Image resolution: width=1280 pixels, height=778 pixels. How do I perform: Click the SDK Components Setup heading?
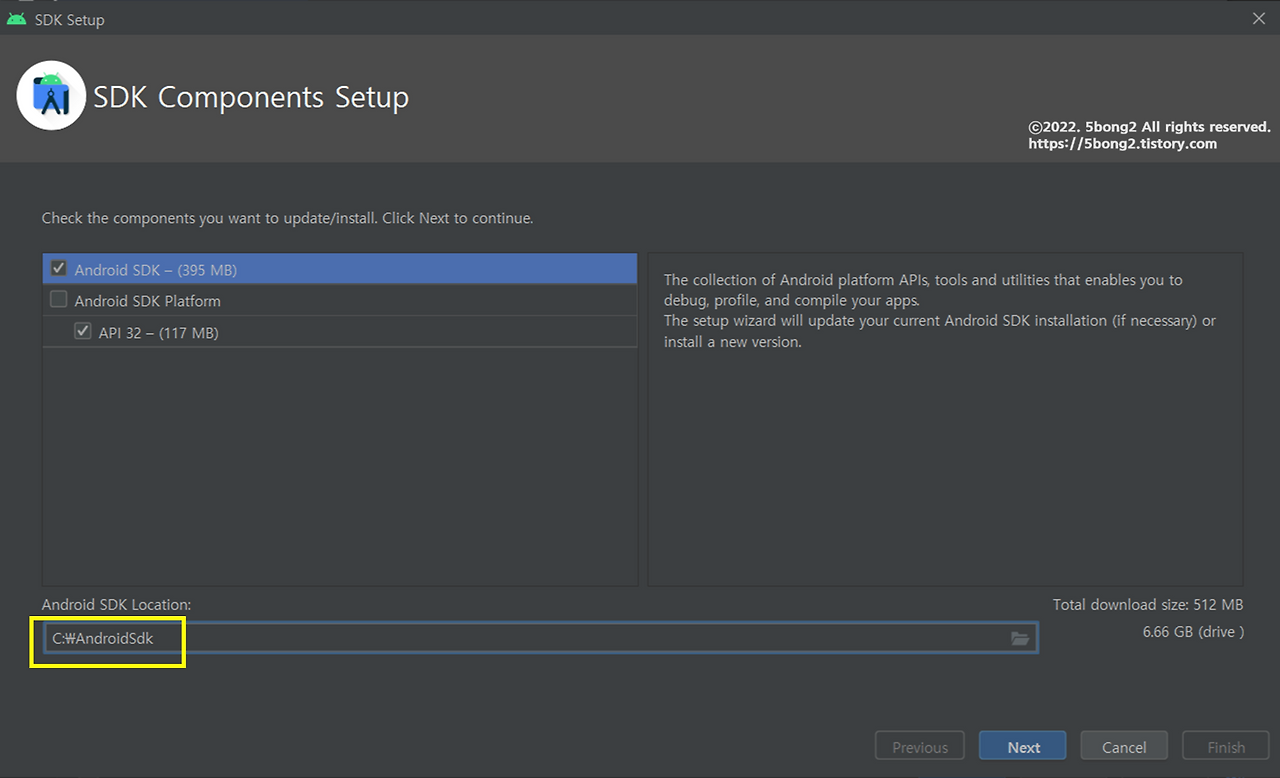click(251, 97)
